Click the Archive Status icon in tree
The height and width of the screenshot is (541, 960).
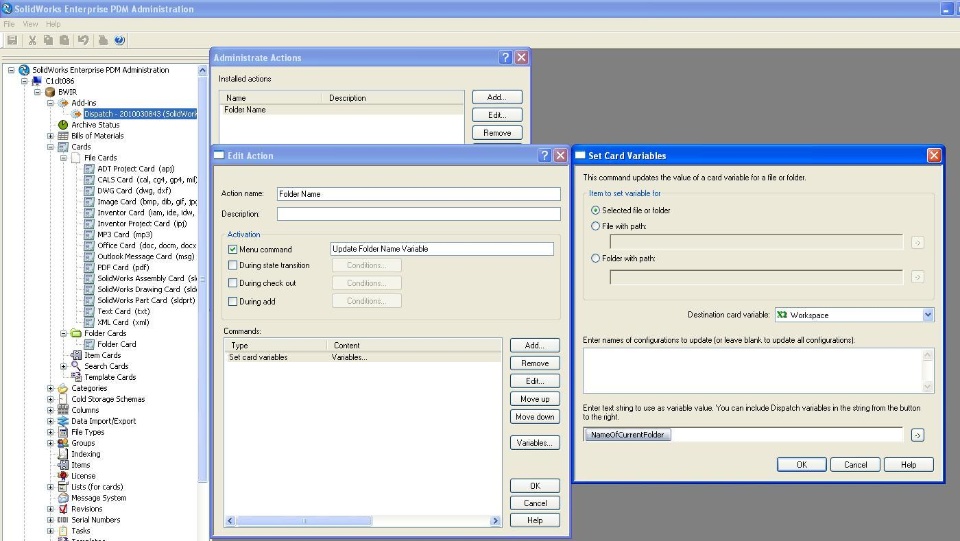(62, 125)
